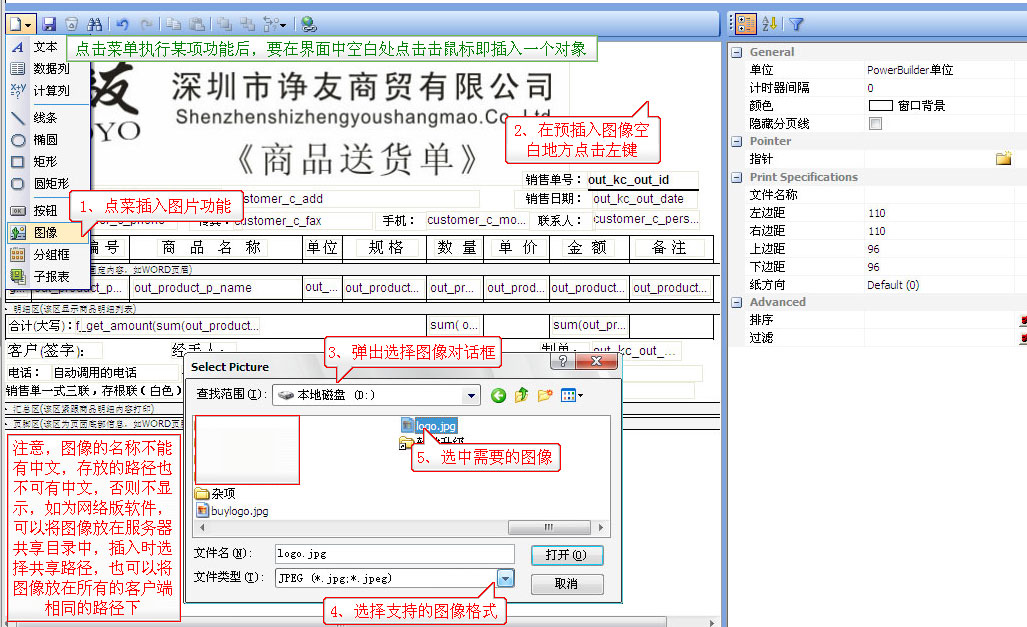The image size is (1027, 627).
Task: Choose 图像 from the insert menu
Action: point(46,232)
